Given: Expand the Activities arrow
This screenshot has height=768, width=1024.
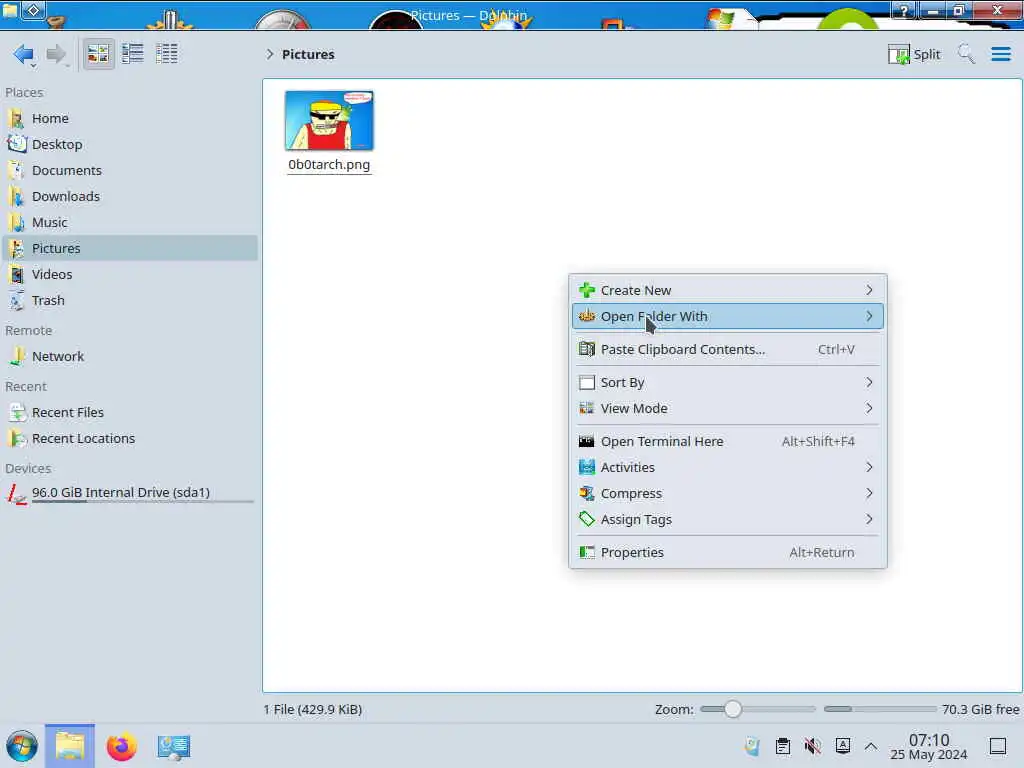Looking at the screenshot, I should pos(869,467).
